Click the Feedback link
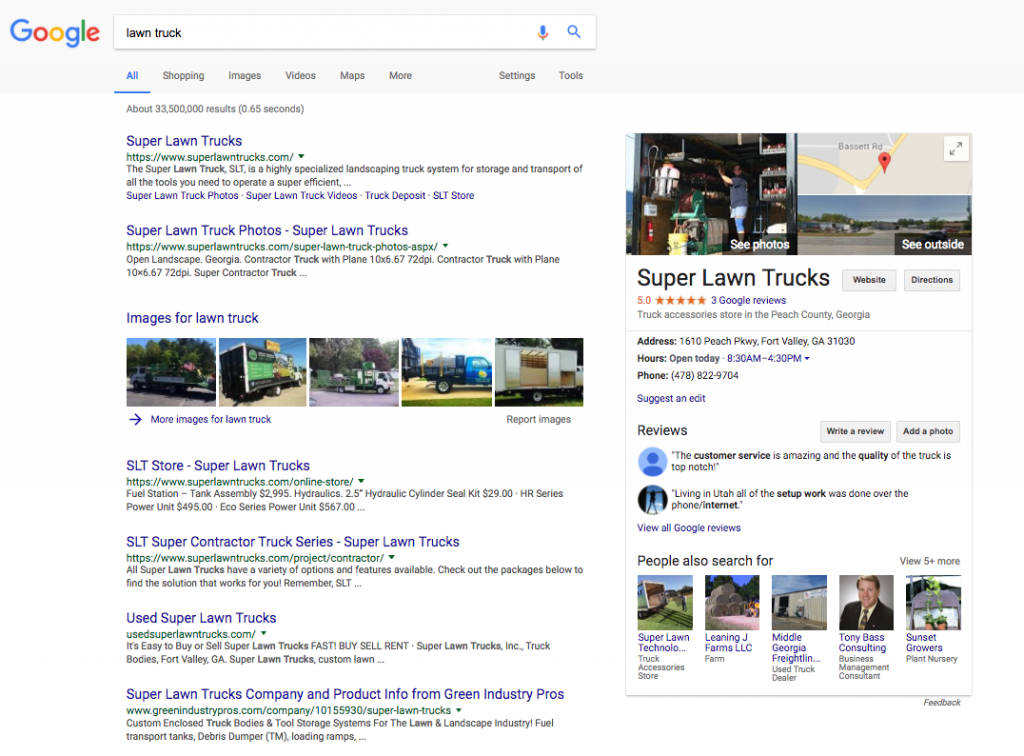This screenshot has height=756, width=1024. click(942, 702)
